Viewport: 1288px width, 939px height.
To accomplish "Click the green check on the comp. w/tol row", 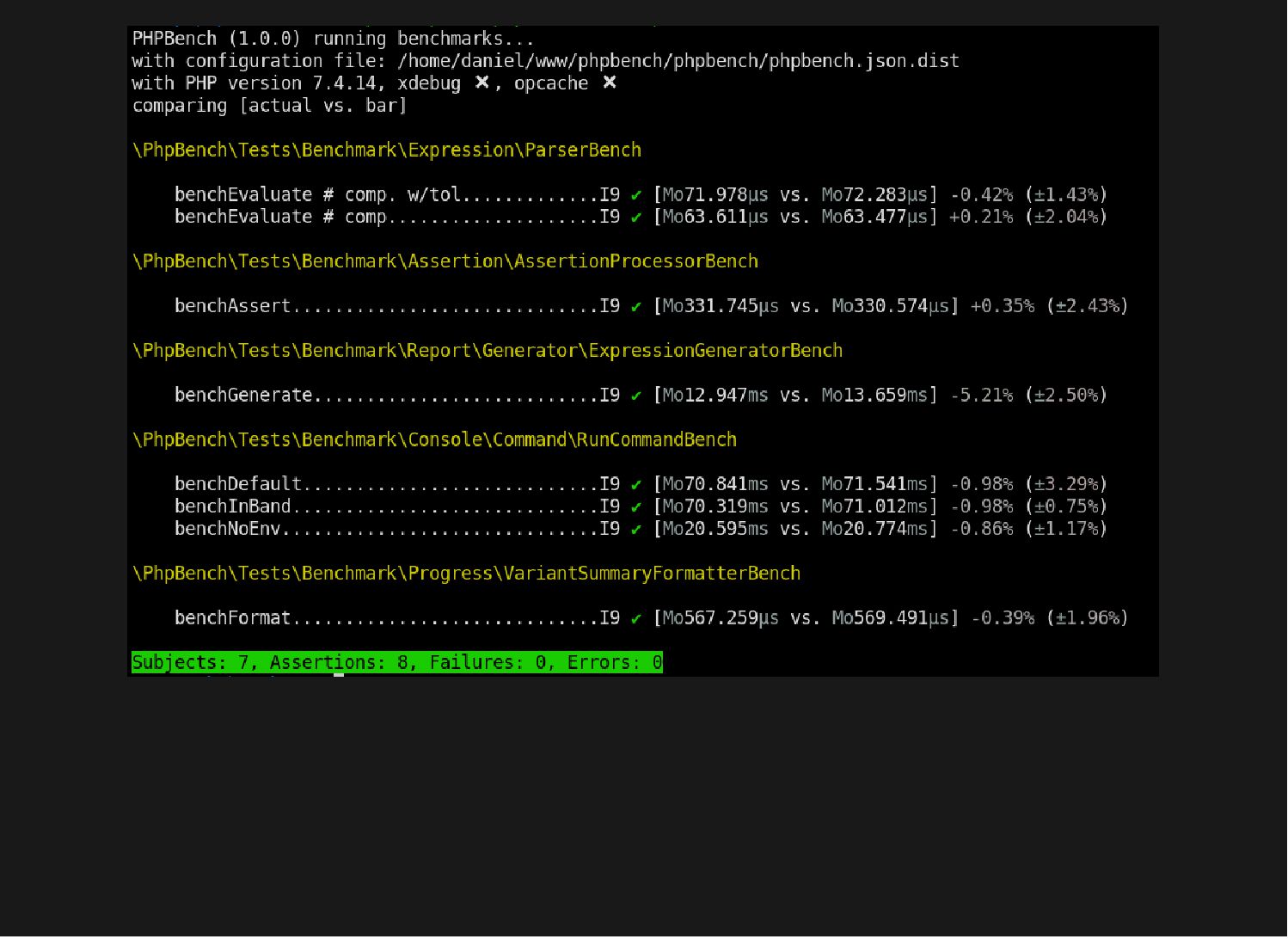I will coord(636,195).
